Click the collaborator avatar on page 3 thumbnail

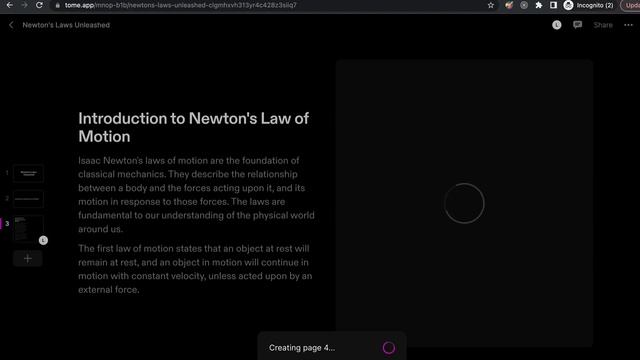point(43,240)
